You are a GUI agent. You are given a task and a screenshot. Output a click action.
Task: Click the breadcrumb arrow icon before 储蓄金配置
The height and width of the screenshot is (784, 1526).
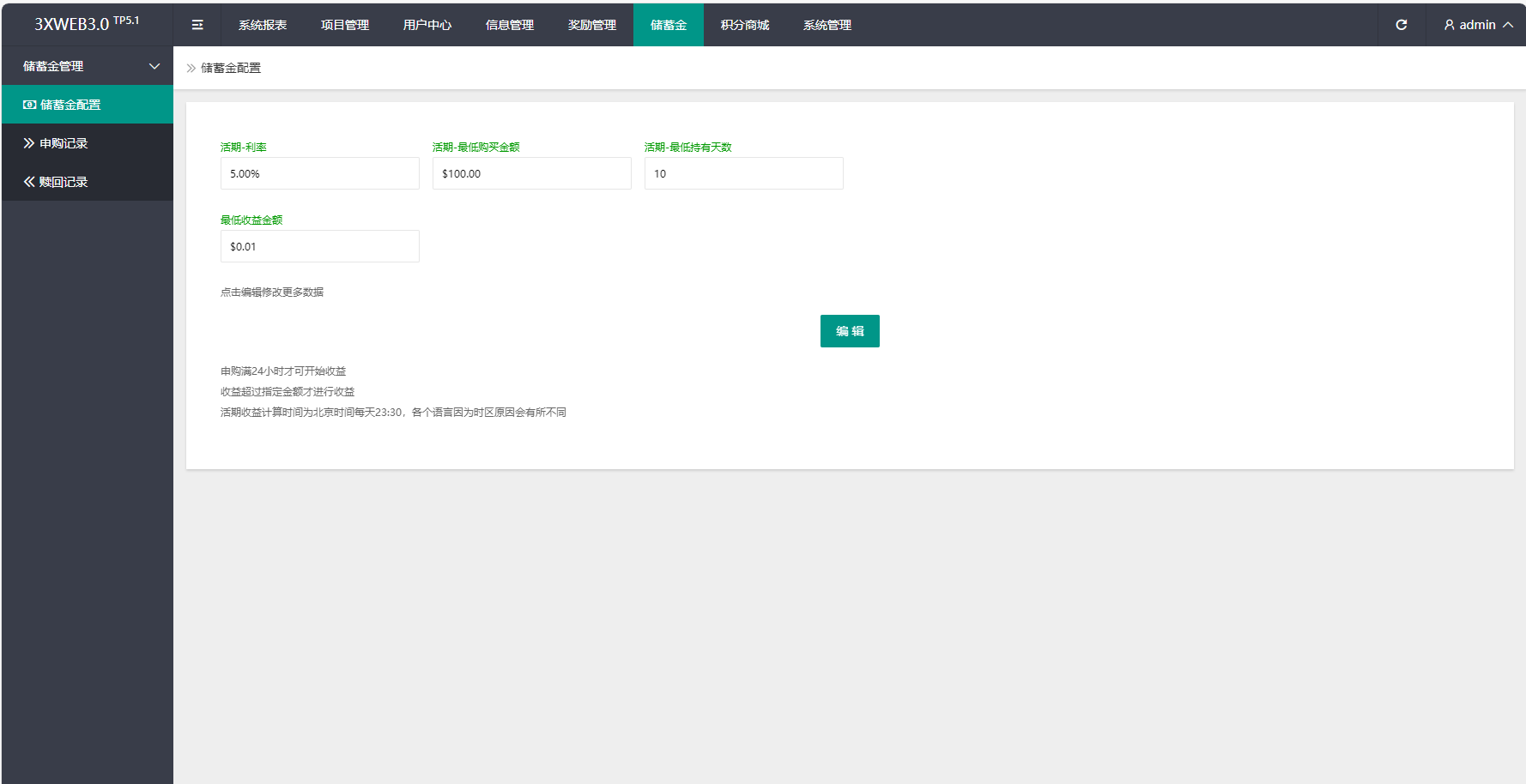pos(191,68)
